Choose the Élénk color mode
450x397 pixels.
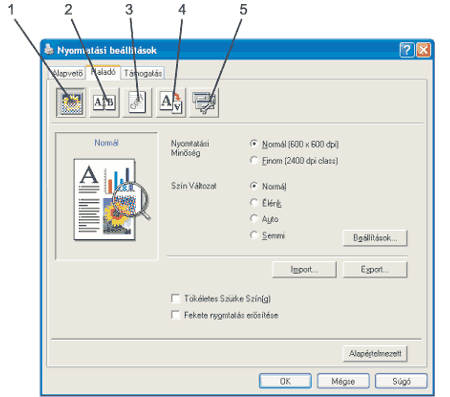coord(254,202)
